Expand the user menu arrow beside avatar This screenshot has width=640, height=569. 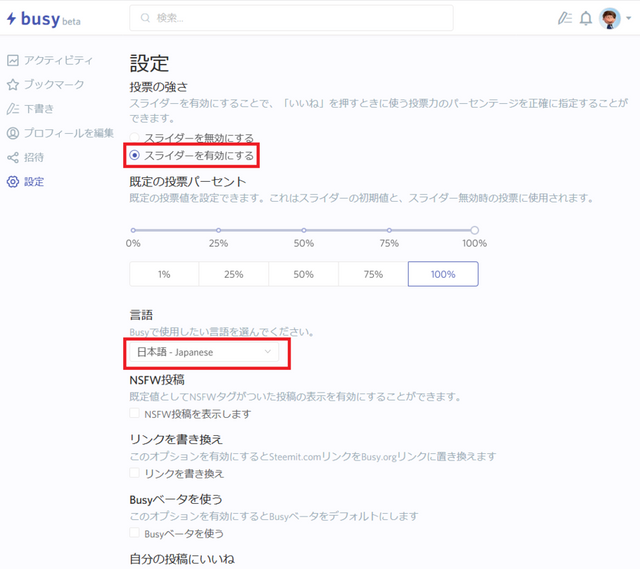tap(629, 18)
